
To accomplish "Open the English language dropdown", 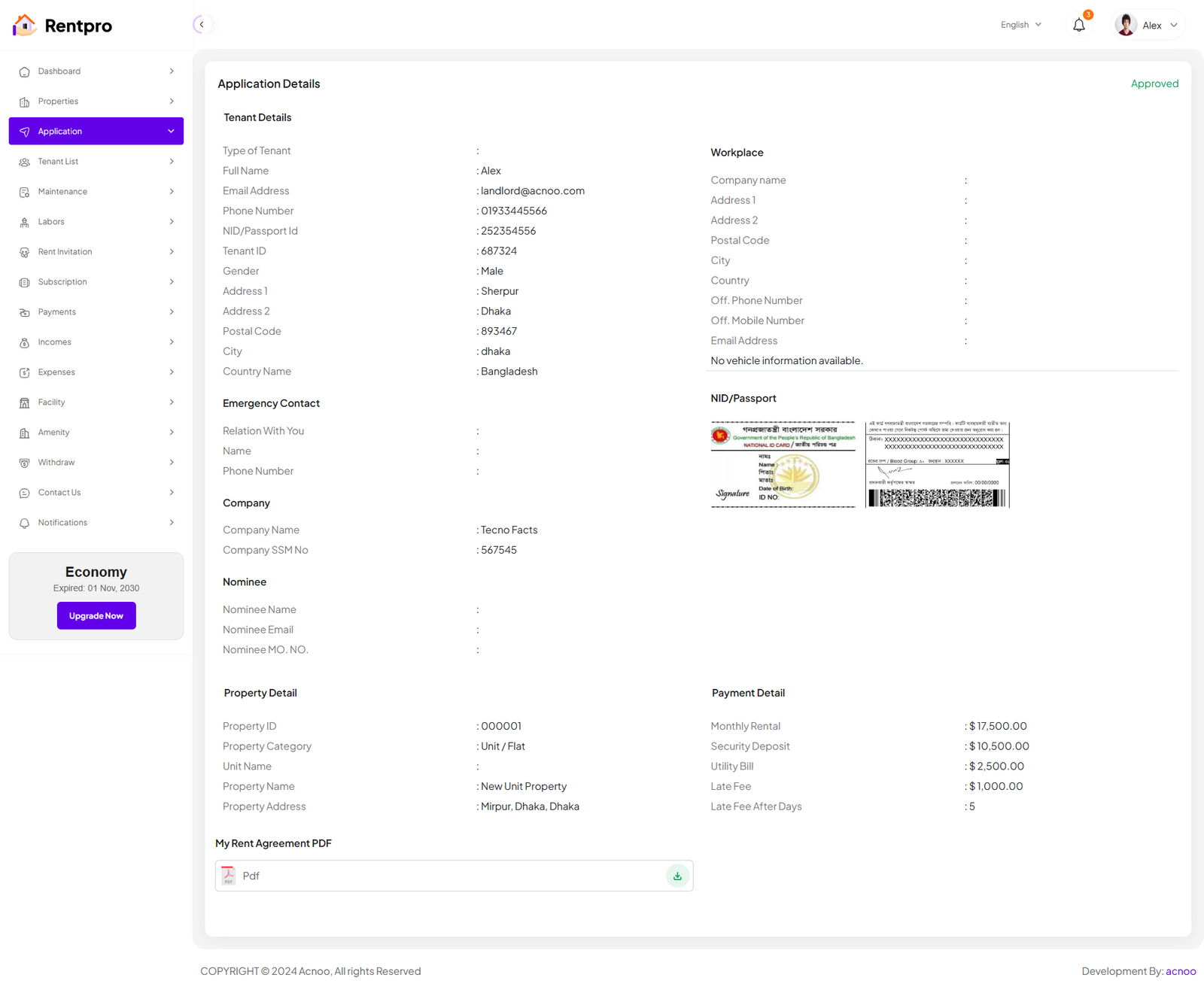I will [1020, 25].
